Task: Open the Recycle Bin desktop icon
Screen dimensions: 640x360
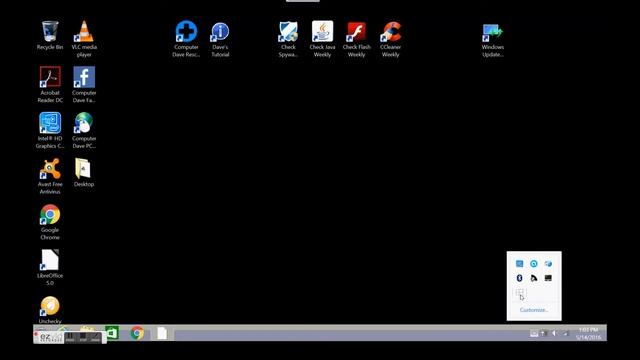Action: (x=50, y=36)
